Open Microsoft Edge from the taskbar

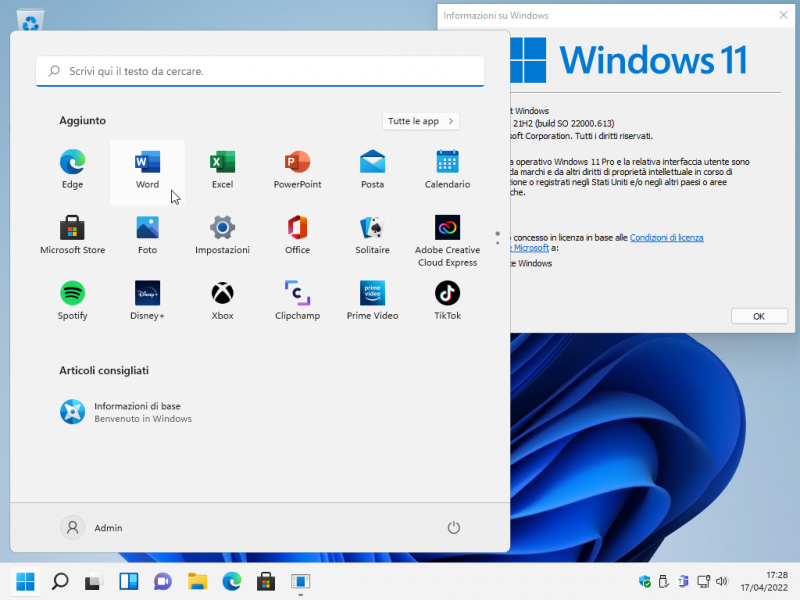click(231, 581)
